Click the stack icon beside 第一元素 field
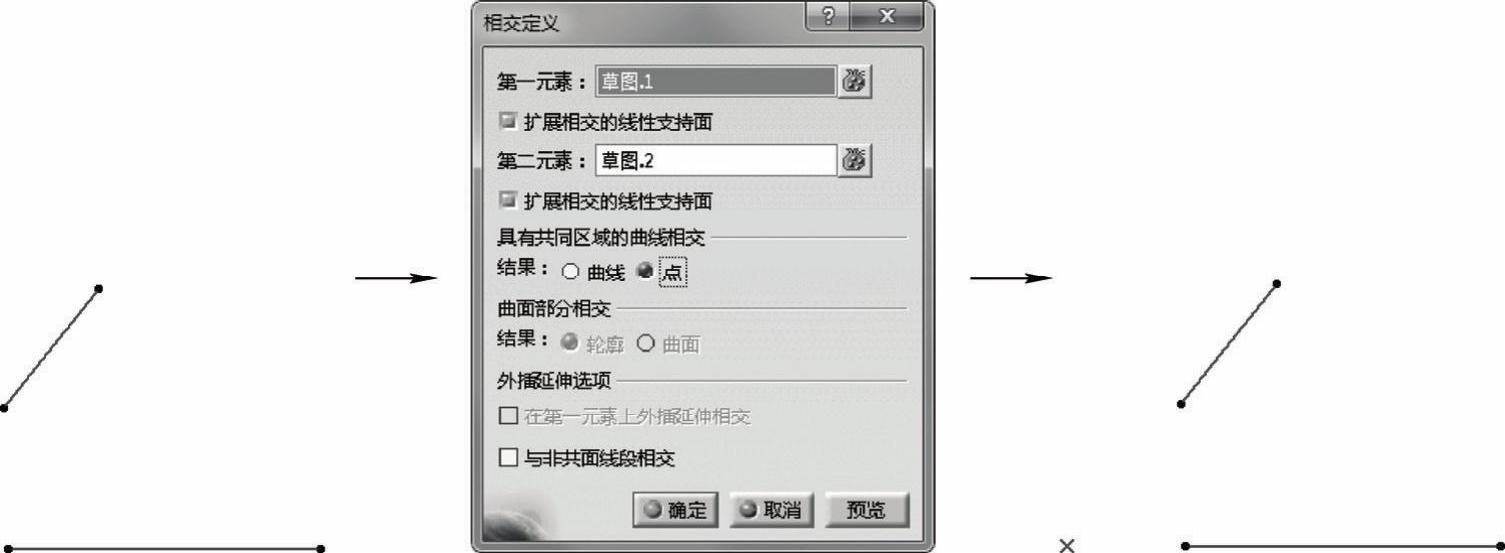Viewport: 1505px width, 553px height. coord(855,82)
